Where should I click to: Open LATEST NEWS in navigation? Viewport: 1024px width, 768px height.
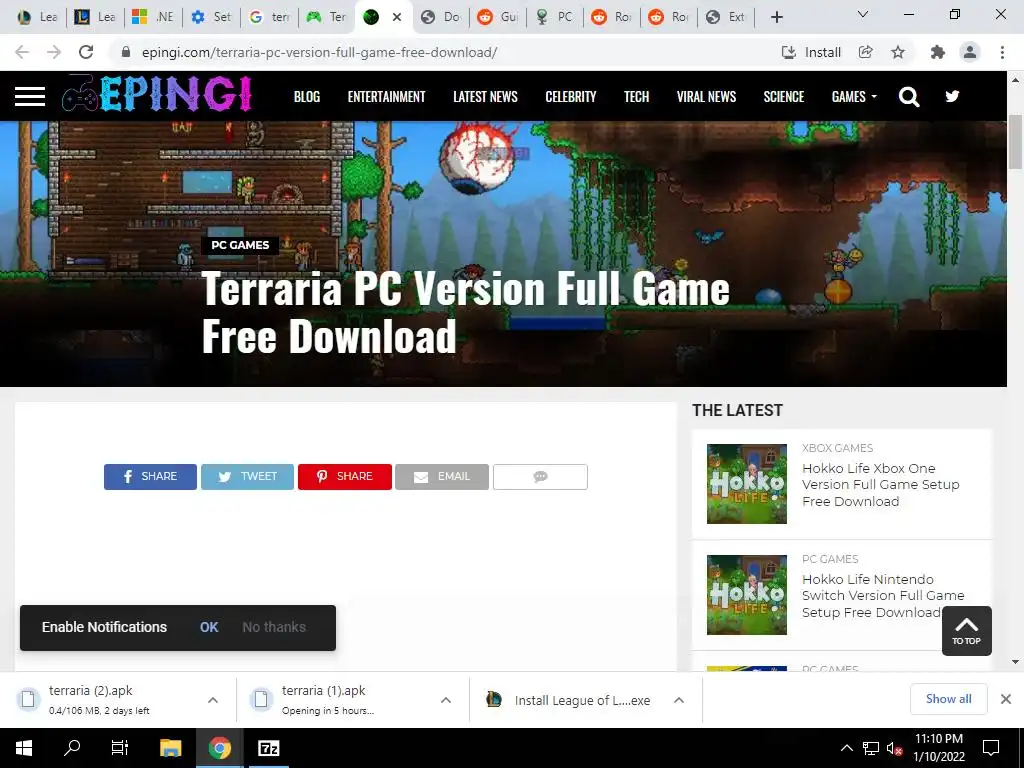pyautogui.click(x=485, y=97)
